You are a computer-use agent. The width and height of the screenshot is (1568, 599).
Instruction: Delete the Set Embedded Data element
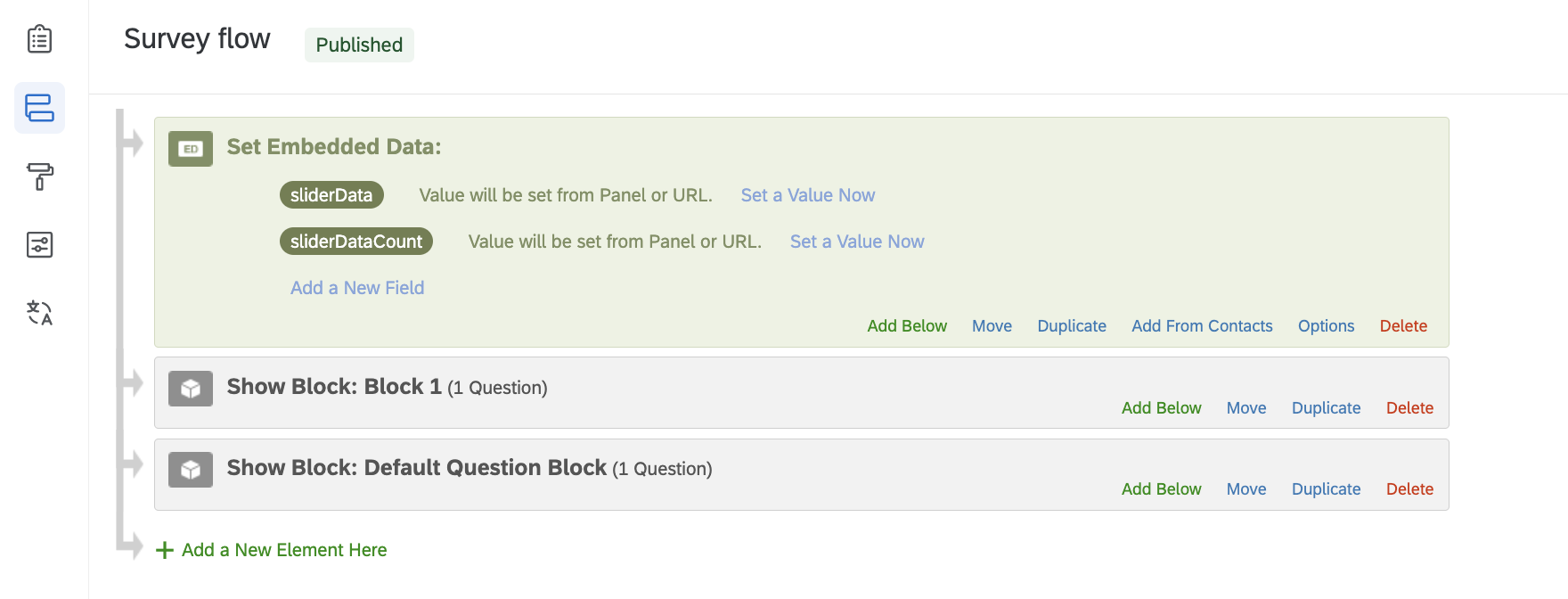[x=1403, y=325]
